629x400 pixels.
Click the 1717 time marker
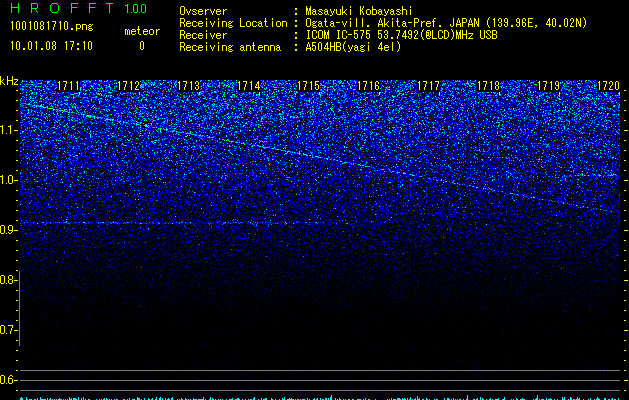coord(428,86)
